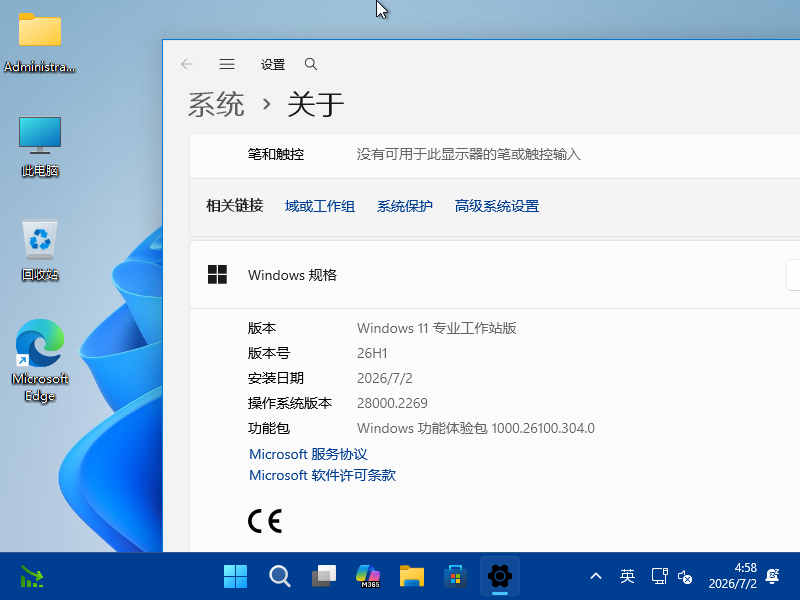The image size is (800, 600).
Task: Click the 设置 window title text
Action: 273,64
